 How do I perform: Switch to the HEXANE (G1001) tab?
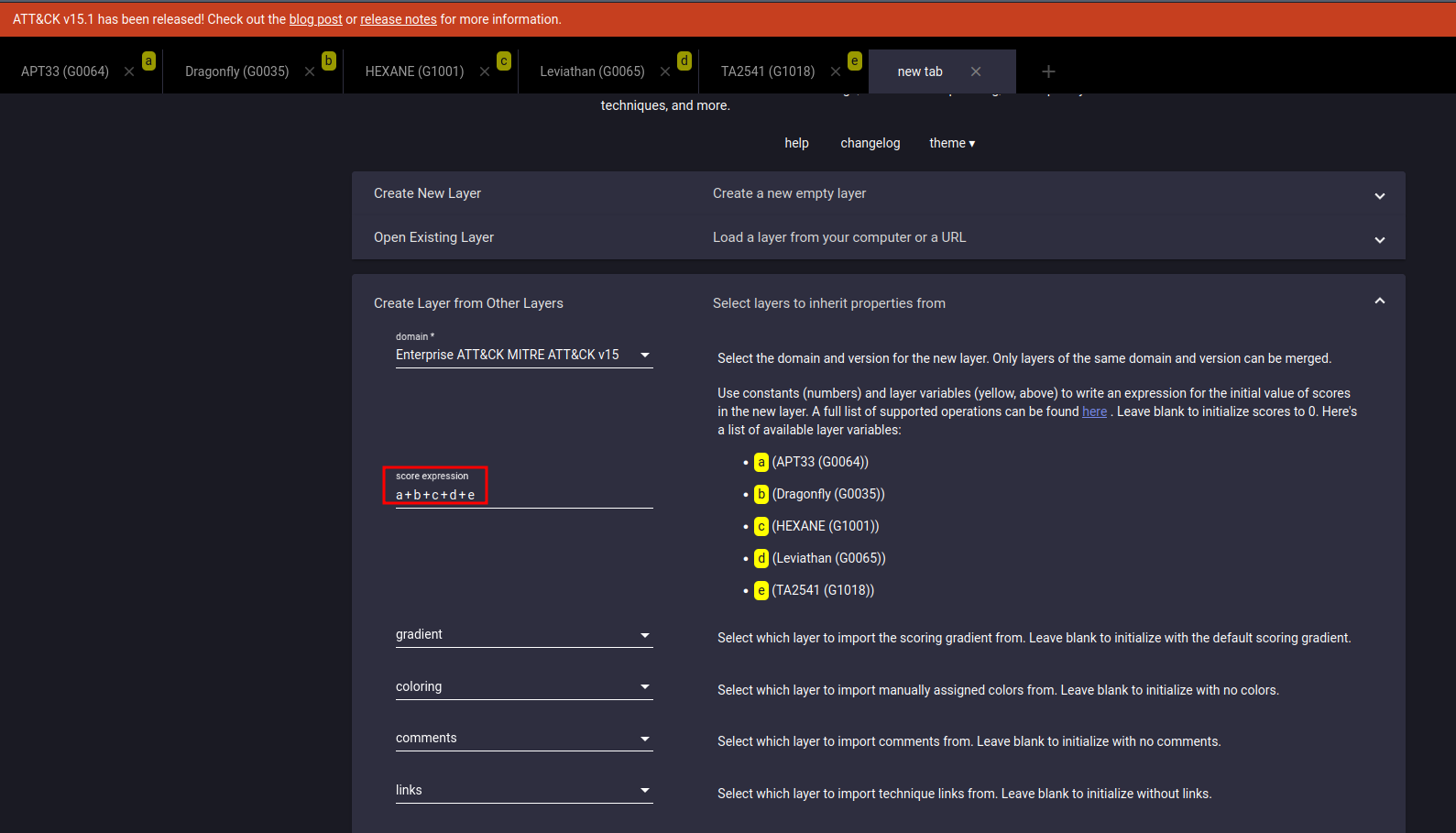coord(414,71)
